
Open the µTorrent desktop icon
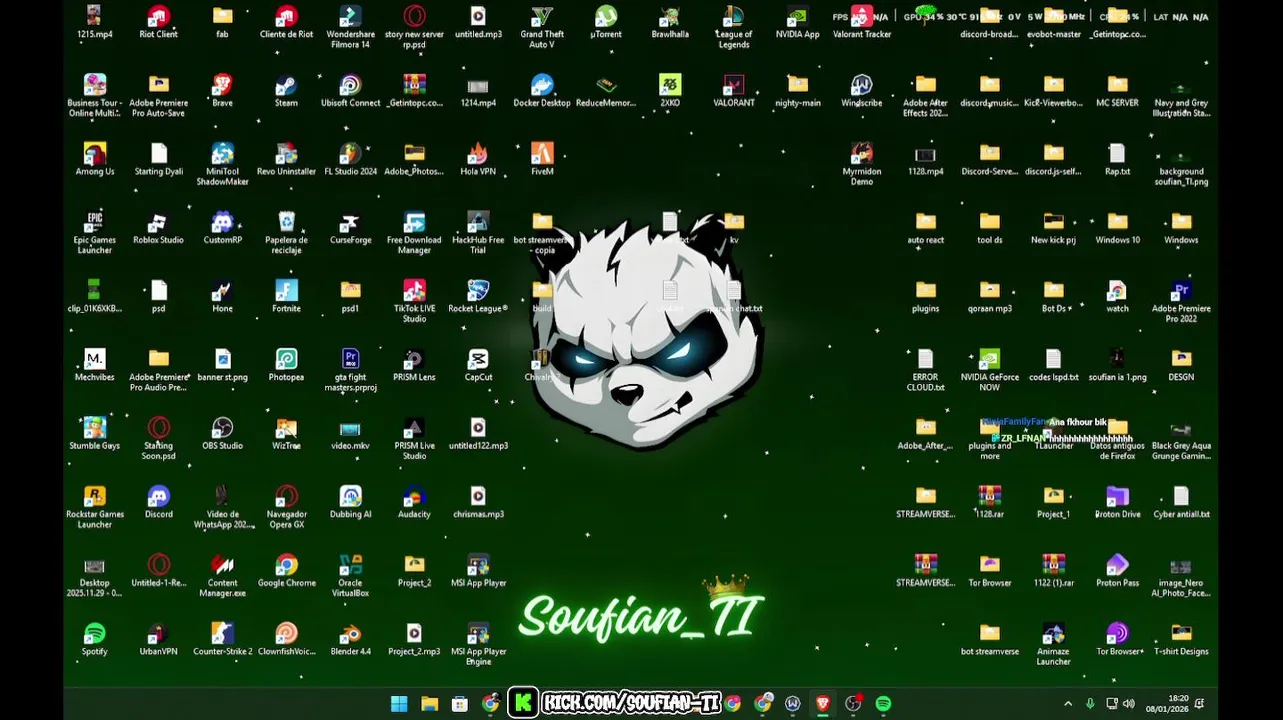(606, 22)
